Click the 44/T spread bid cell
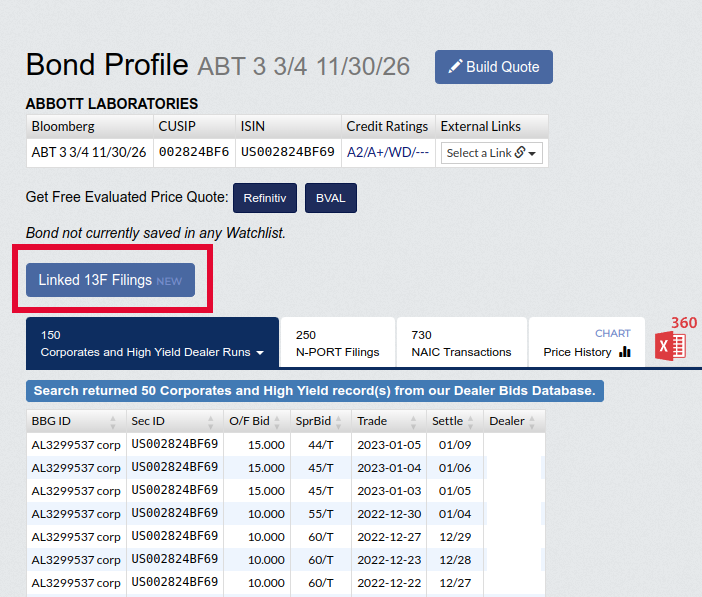Screen dimensions: 702x597 (321, 445)
